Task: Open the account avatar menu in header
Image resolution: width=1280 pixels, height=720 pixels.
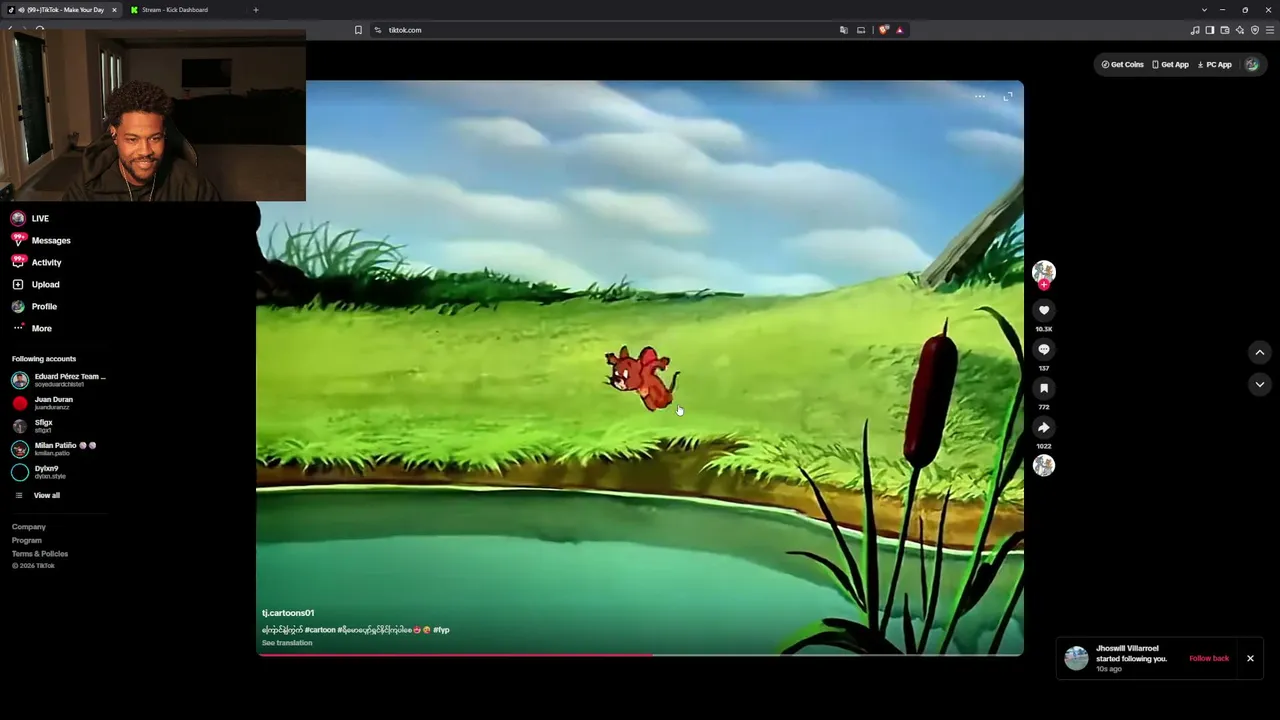Action: [1252, 64]
